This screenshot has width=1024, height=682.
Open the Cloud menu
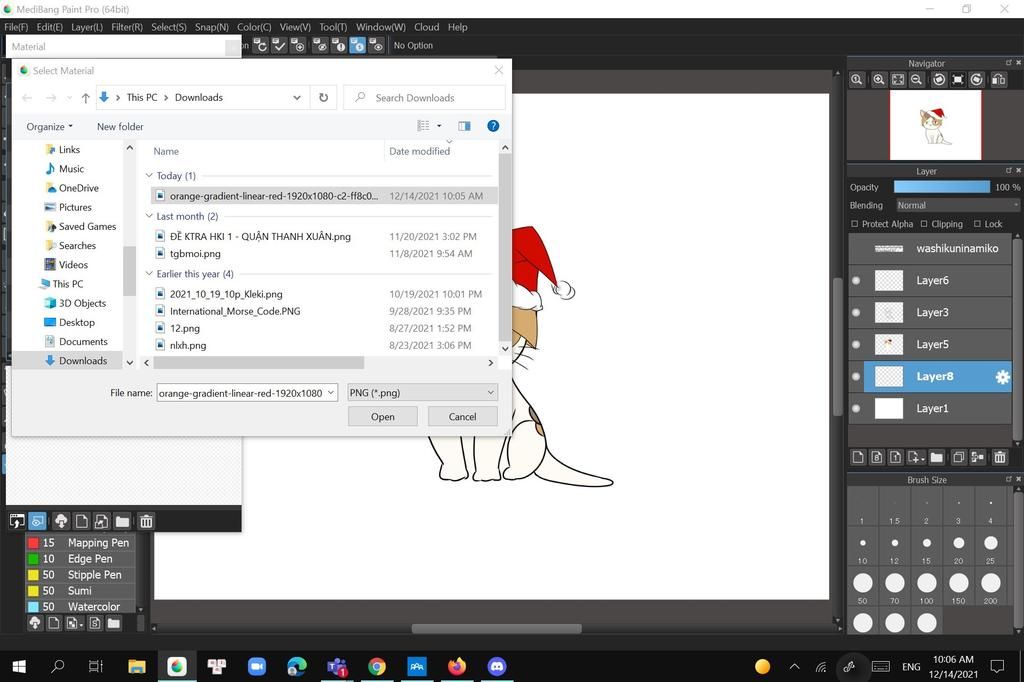point(426,27)
